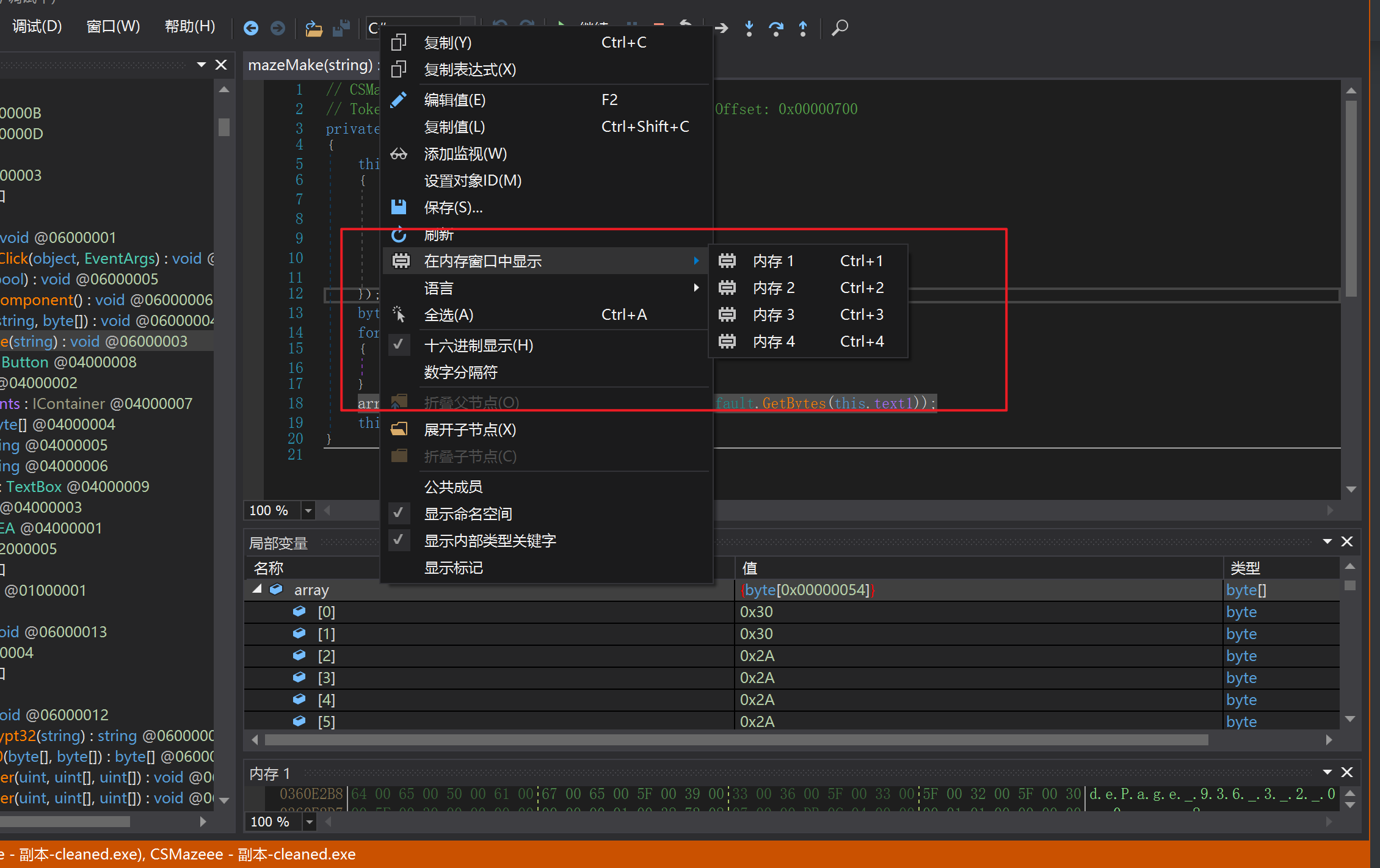Click the folder icon for 展开子节点(X)

(x=399, y=429)
